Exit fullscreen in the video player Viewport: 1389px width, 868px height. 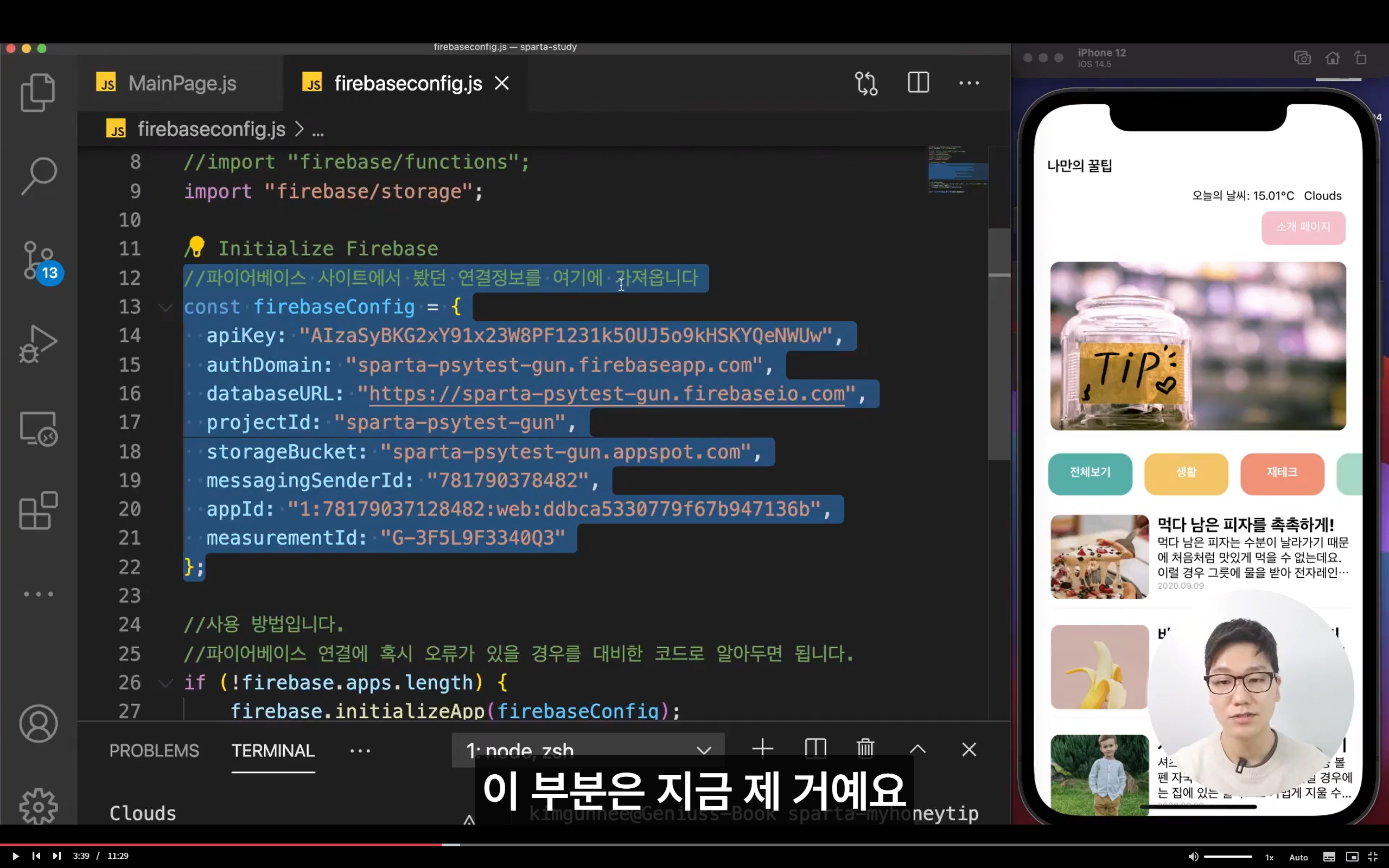[1373, 857]
